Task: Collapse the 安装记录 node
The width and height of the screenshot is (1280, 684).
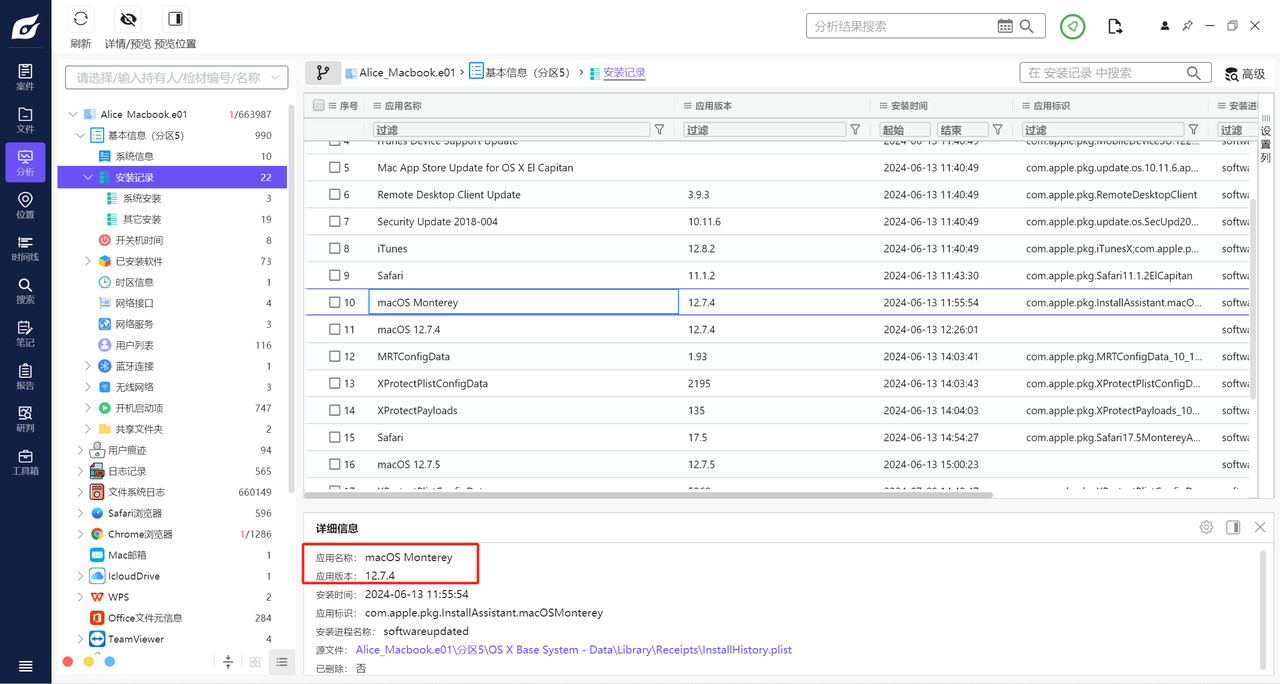Action: point(89,177)
